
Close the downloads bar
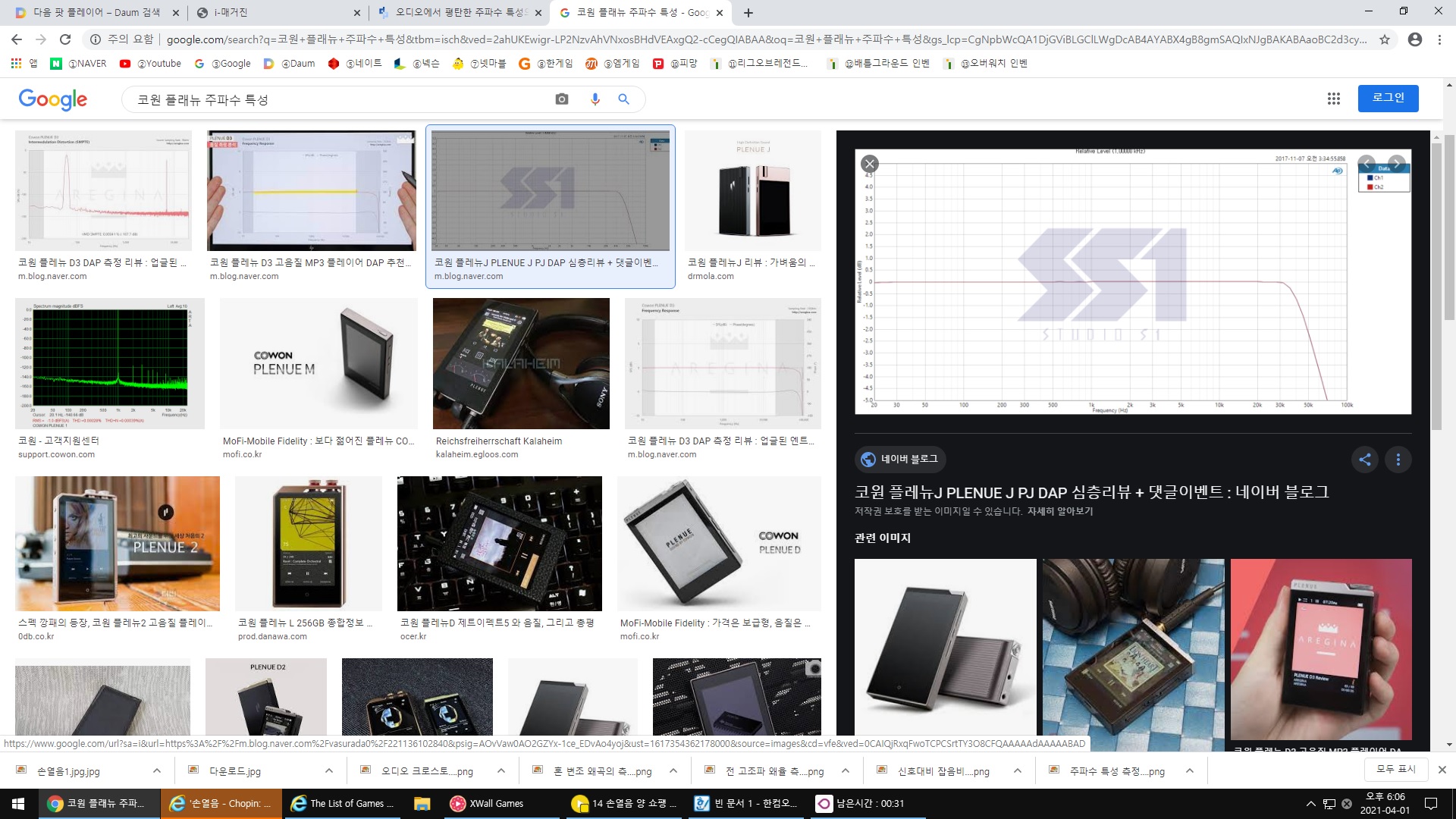pyautogui.click(x=1442, y=770)
